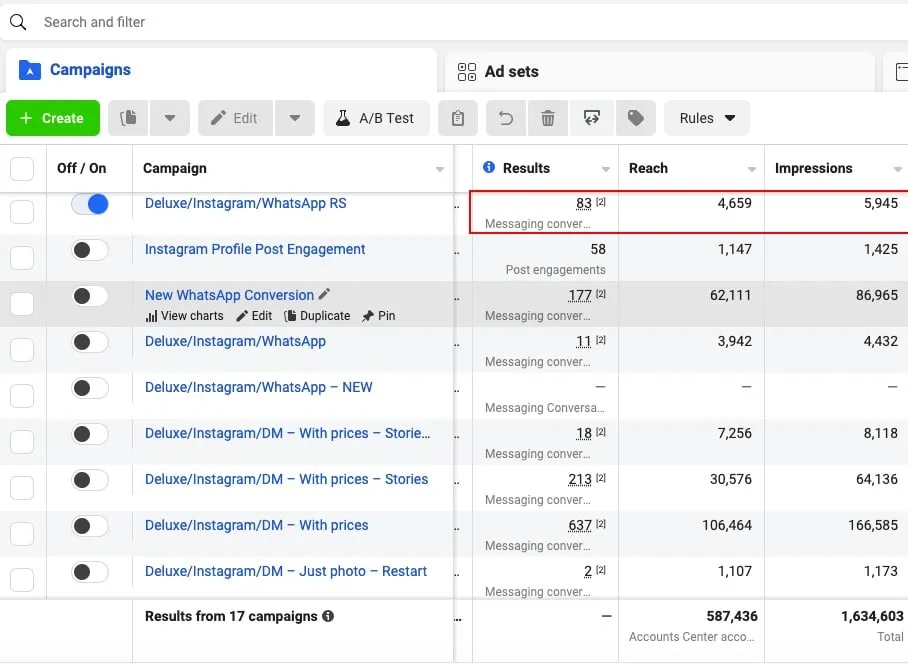Click the 213 results value
The image size is (908, 664).
(x=580, y=479)
